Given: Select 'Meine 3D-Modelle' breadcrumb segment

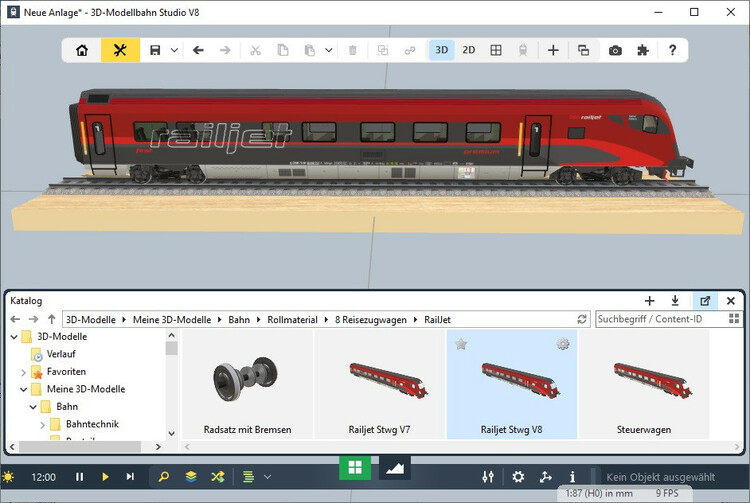Looking at the screenshot, I should (x=172, y=319).
